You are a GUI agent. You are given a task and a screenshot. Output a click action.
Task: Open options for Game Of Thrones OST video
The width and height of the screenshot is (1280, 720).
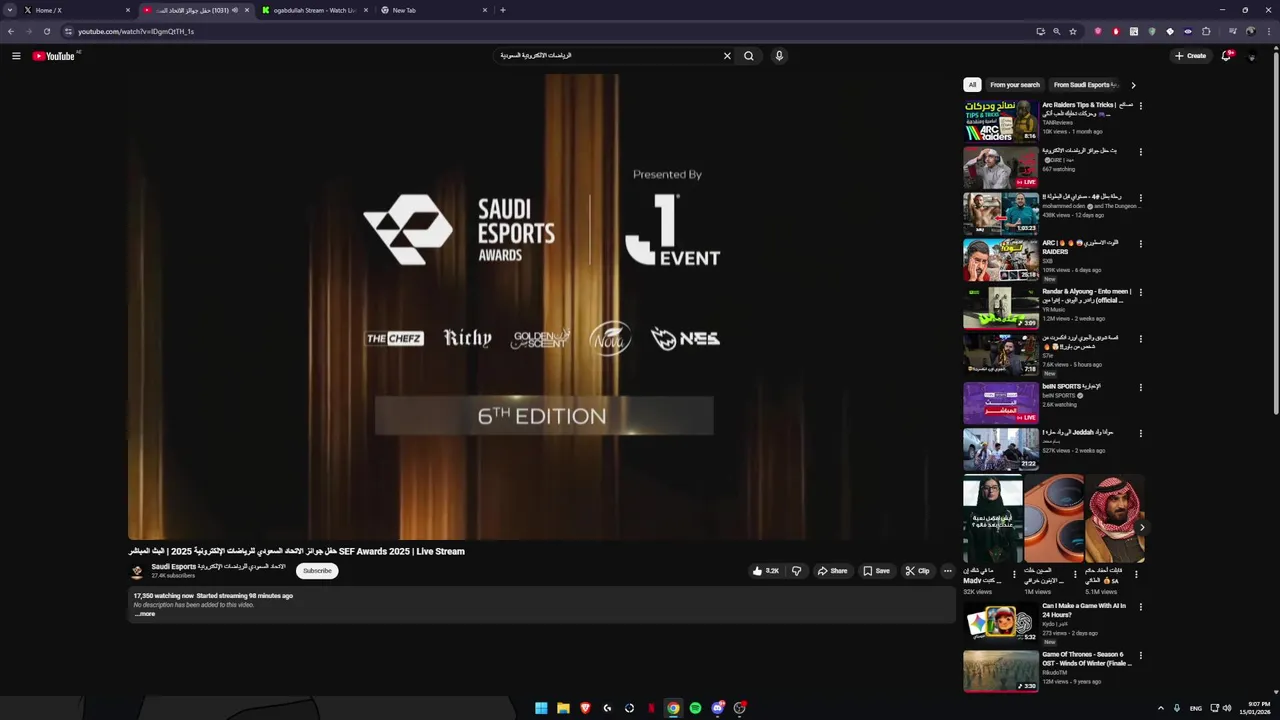1141,656
